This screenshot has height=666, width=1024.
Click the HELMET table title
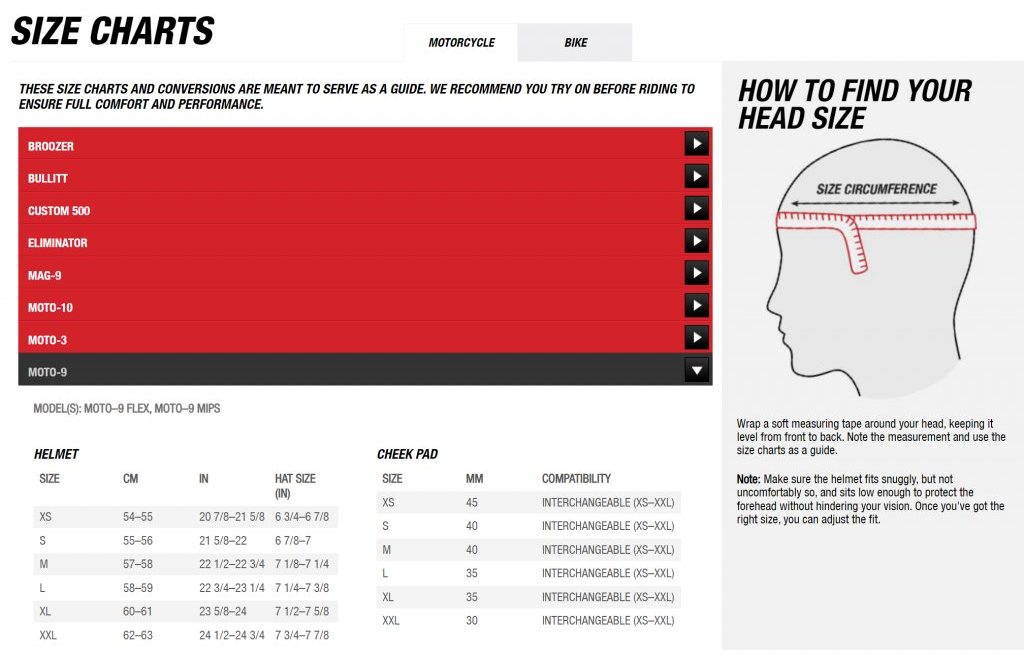(56, 454)
